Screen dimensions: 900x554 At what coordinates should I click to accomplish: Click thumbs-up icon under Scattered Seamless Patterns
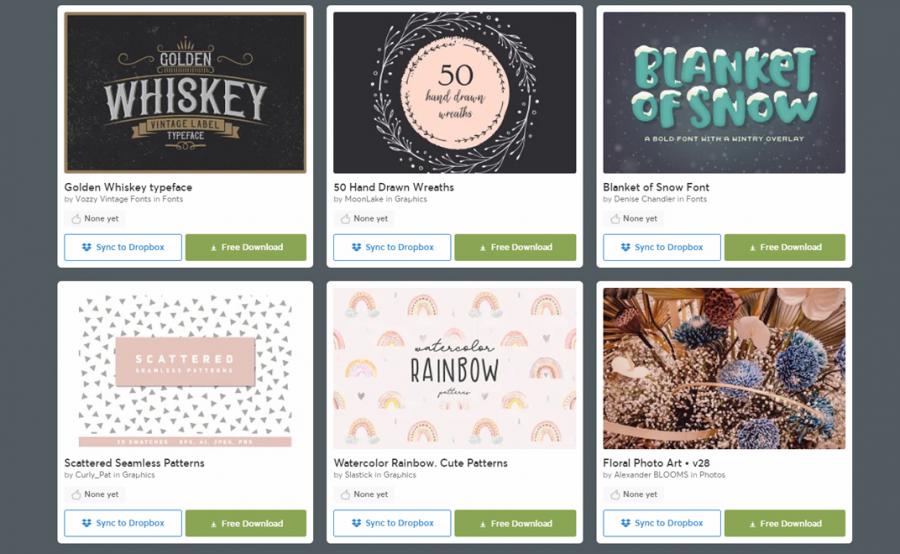[76, 494]
